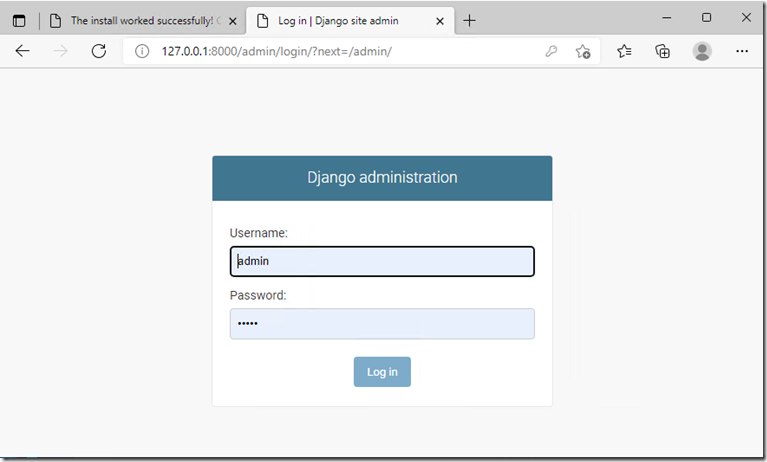Click the 'Password:' label
The width and height of the screenshot is (767, 462).
pos(258,296)
